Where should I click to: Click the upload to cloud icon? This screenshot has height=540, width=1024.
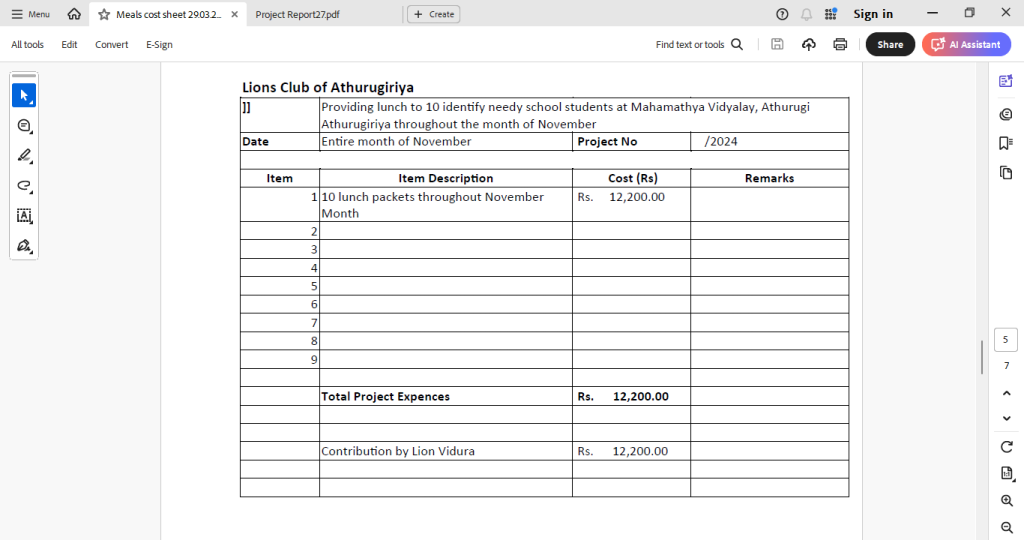pos(808,44)
